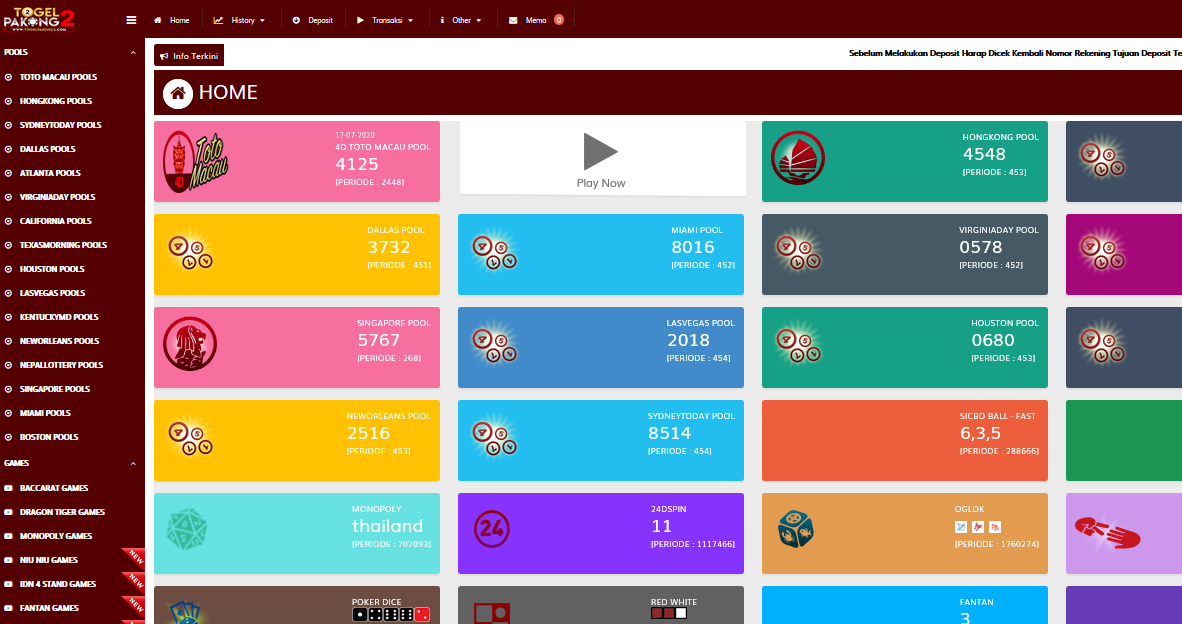Screen dimensions: 1182x624
Task: Click the Monopoly dice icon
Action: point(187,528)
